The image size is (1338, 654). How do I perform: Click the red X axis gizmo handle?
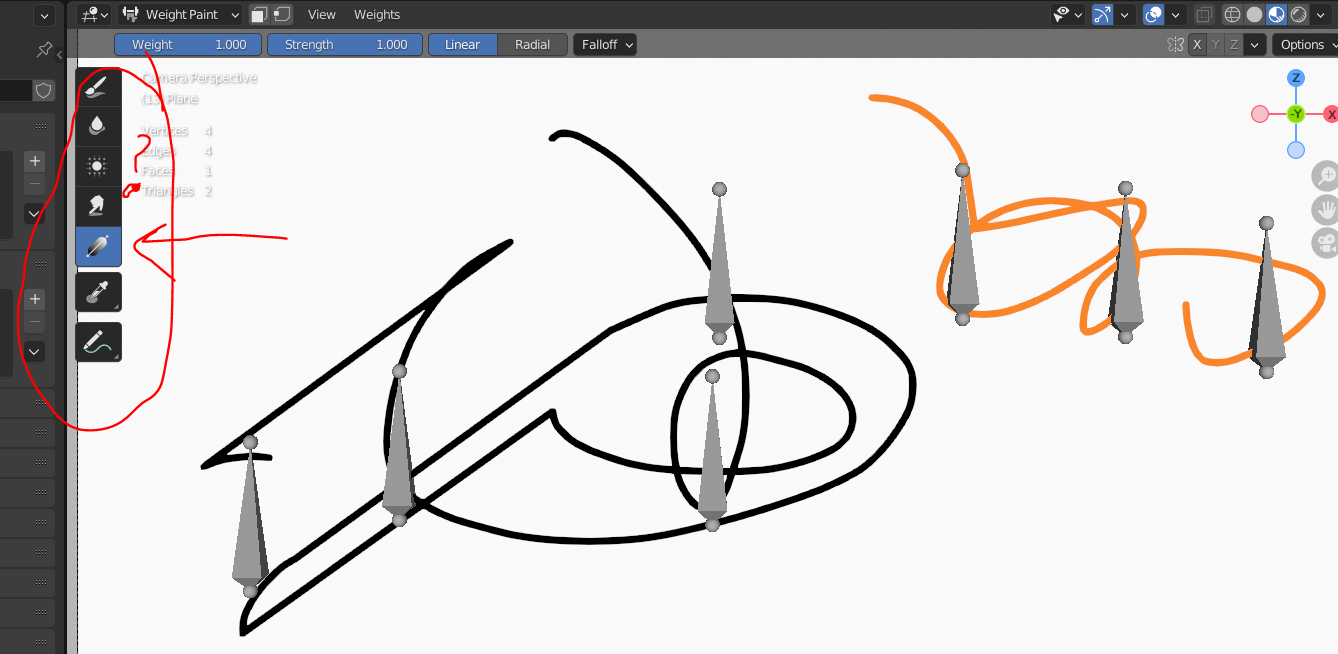(1331, 114)
